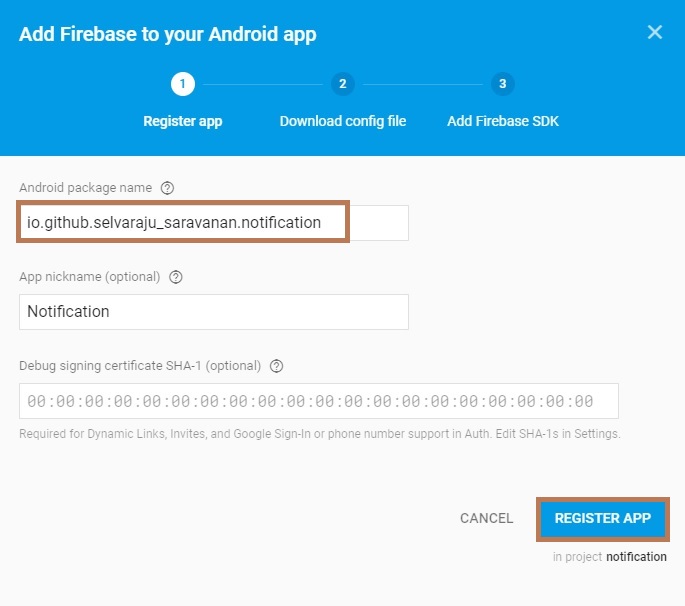
Task: Open help for Android package name
Action: pos(167,188)
